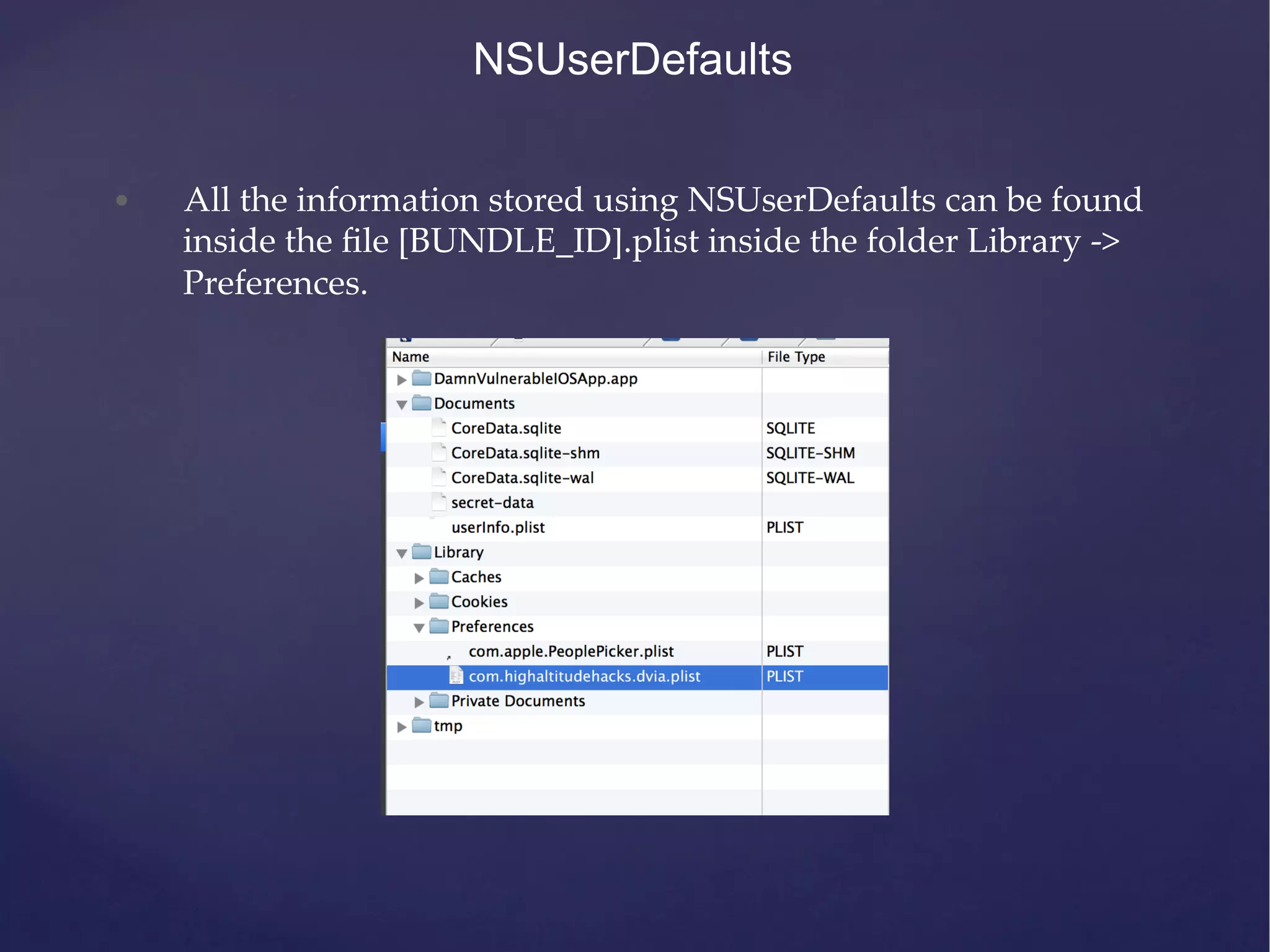Click the Library folder icon

[x=422, y=551]
